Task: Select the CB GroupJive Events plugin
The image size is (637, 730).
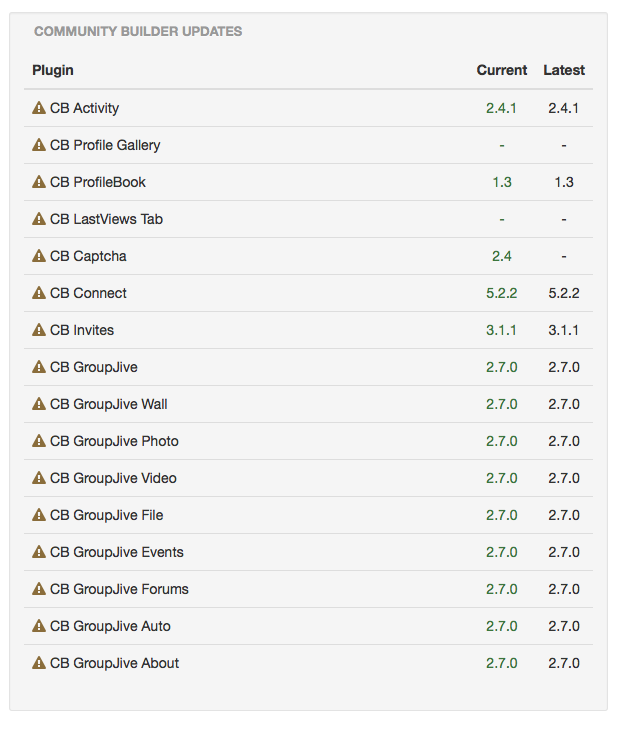Action: (x=116, y=552)
